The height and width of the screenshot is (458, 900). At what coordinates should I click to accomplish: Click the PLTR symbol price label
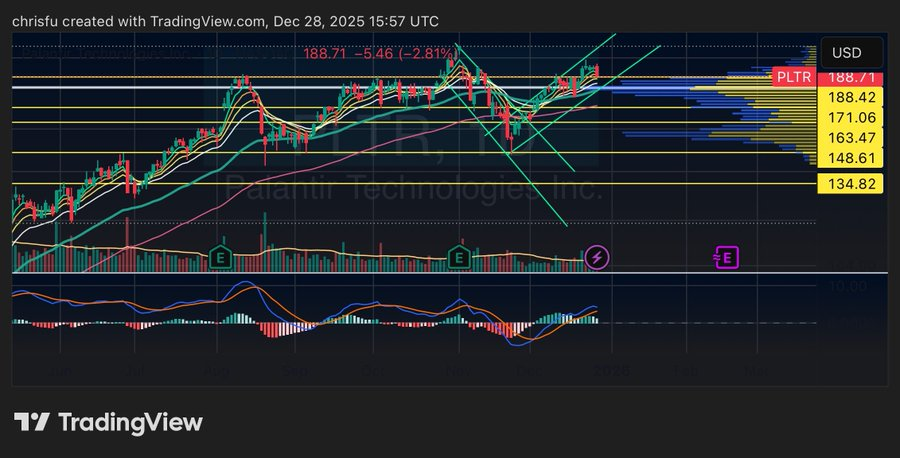[794, 77]
